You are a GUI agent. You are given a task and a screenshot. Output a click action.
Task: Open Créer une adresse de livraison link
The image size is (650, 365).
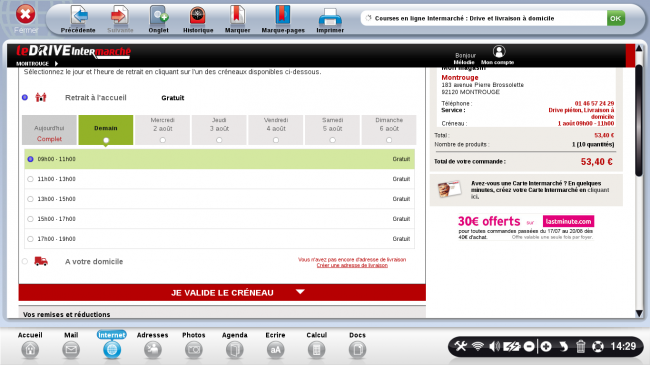352,265
